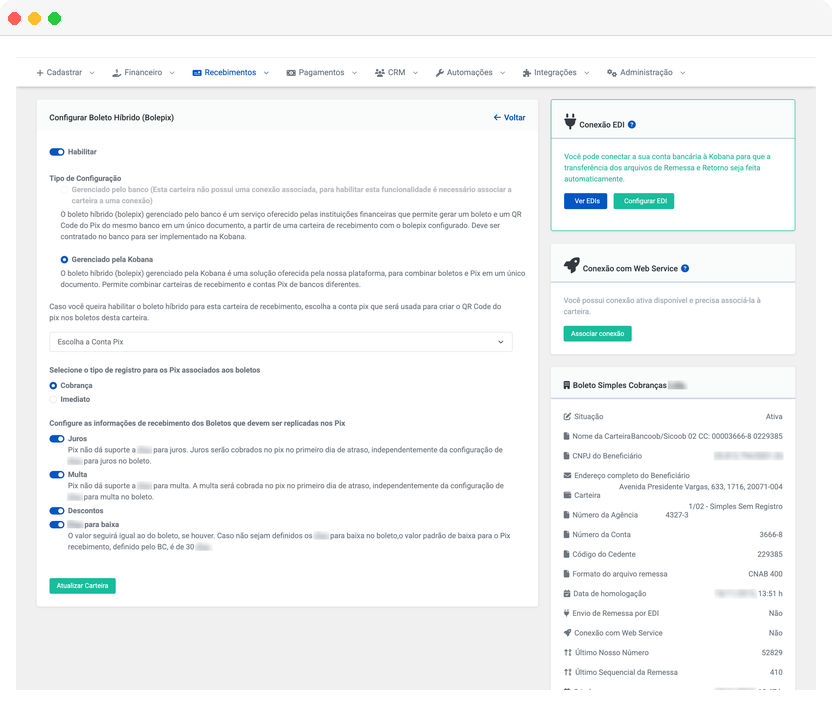Click the Administração gear icon
This screenshot has width=832, height=706.
(610, 72)
